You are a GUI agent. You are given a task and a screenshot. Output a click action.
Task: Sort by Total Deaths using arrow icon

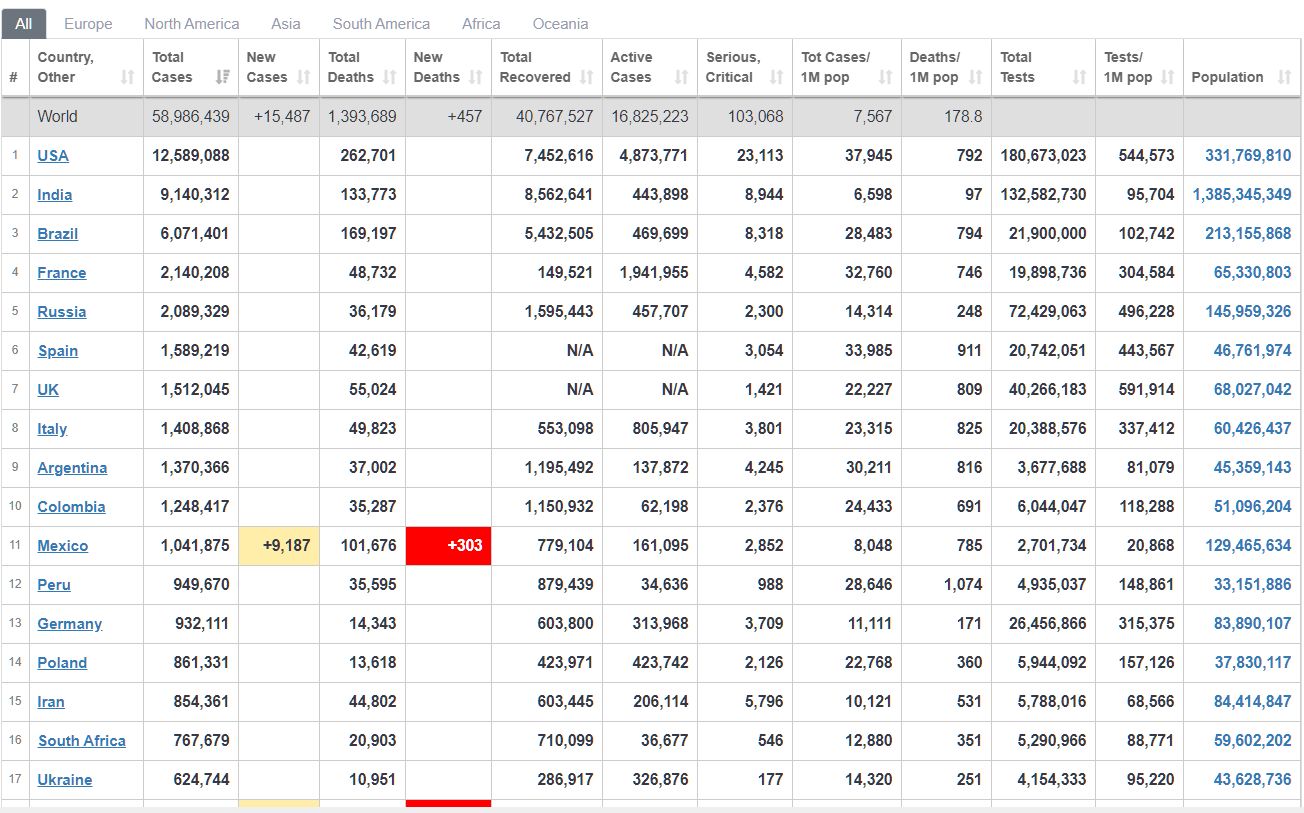click(389, 77)
